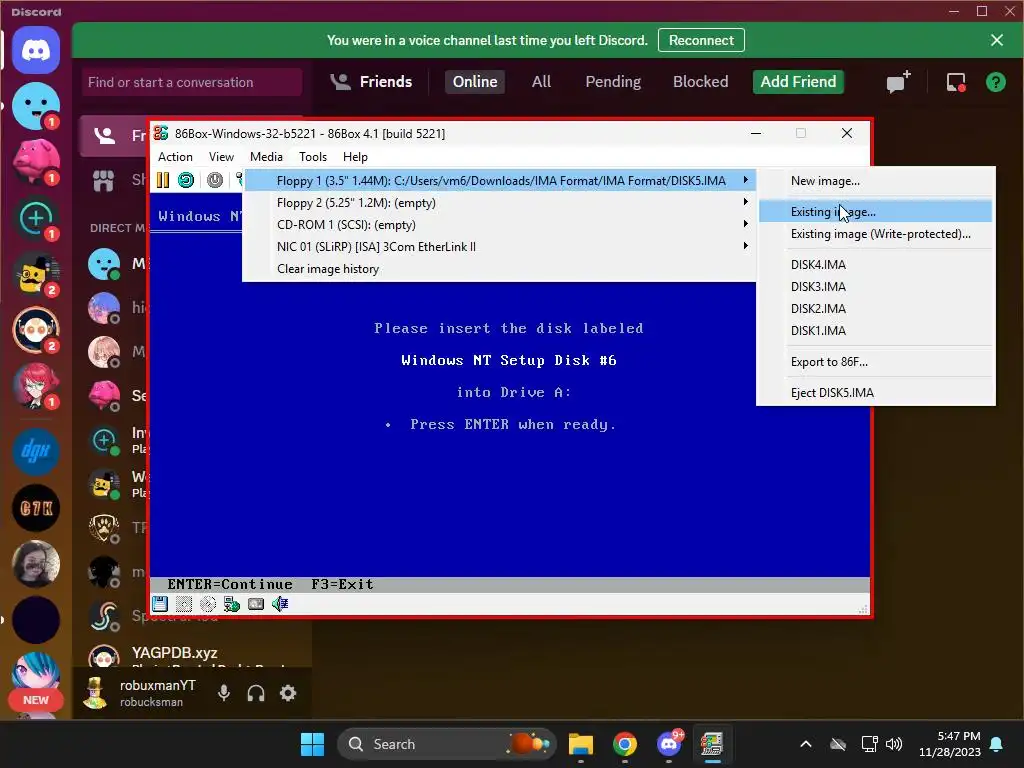The image size is (1024, 768).
Task: Show hidden system tray icons chevron
Action: click(806, 744)
